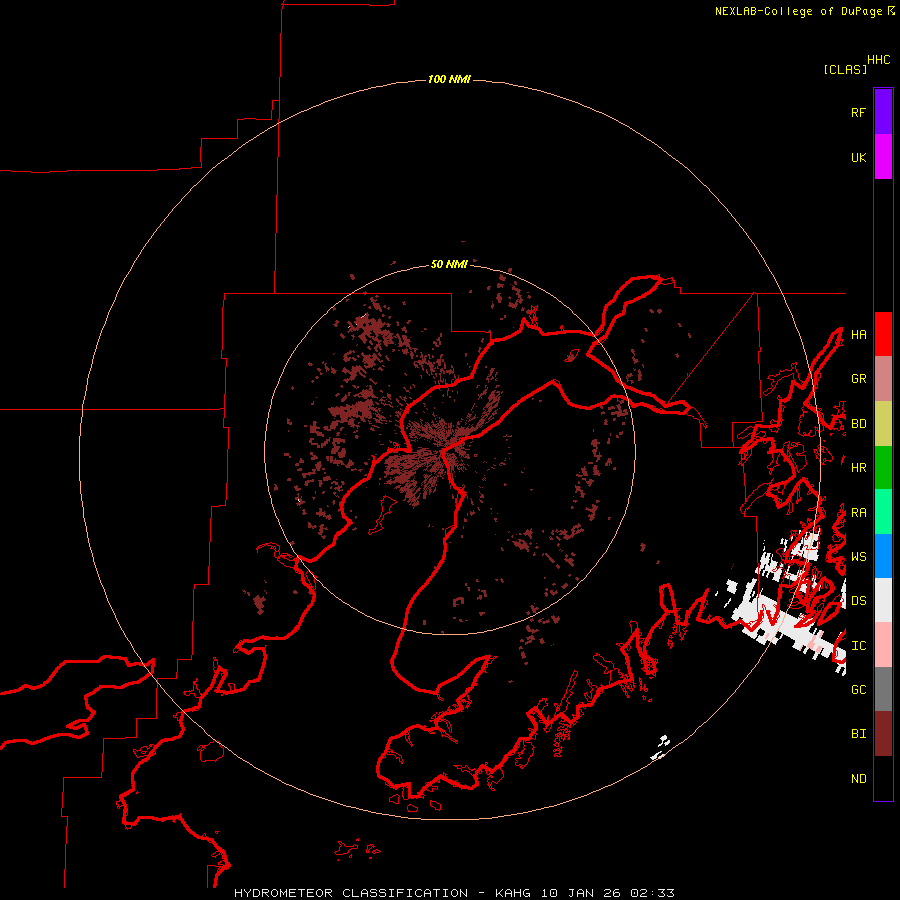The image size is (900, 900).
Task: Click the HHC product code label
Action: point(878,60)
